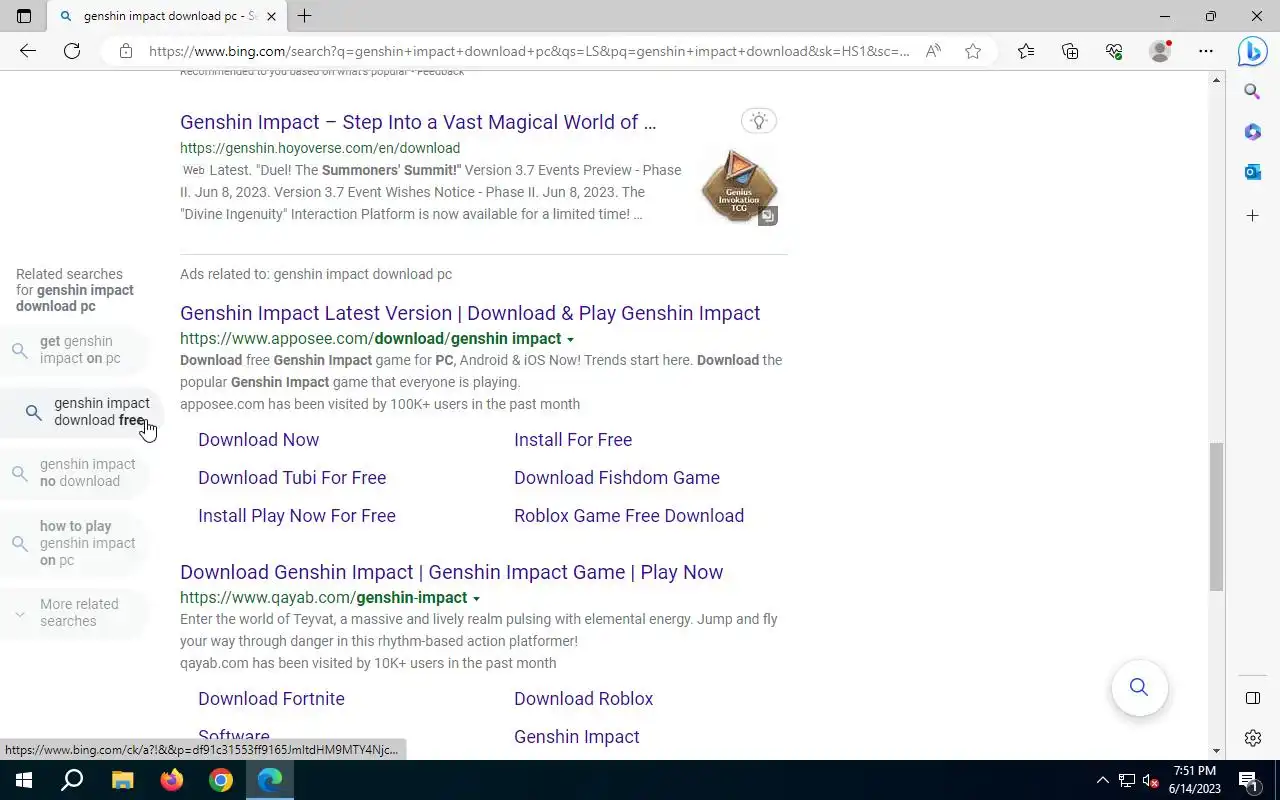The height and width of the screenshot is (800, 1280).
Task: Open Download Tubi For Free link
Action: point(292,478)
